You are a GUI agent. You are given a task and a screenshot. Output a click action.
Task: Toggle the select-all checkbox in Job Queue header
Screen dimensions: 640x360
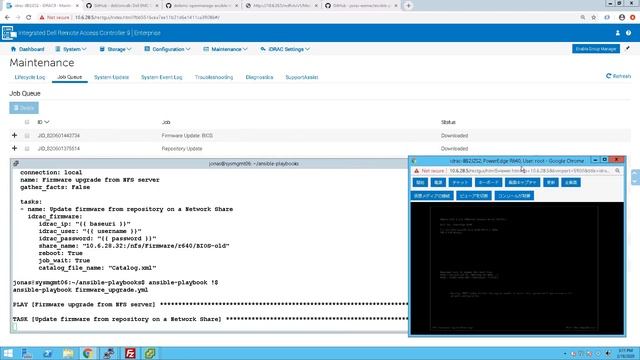pyautogui.click(x=27, y=122)
